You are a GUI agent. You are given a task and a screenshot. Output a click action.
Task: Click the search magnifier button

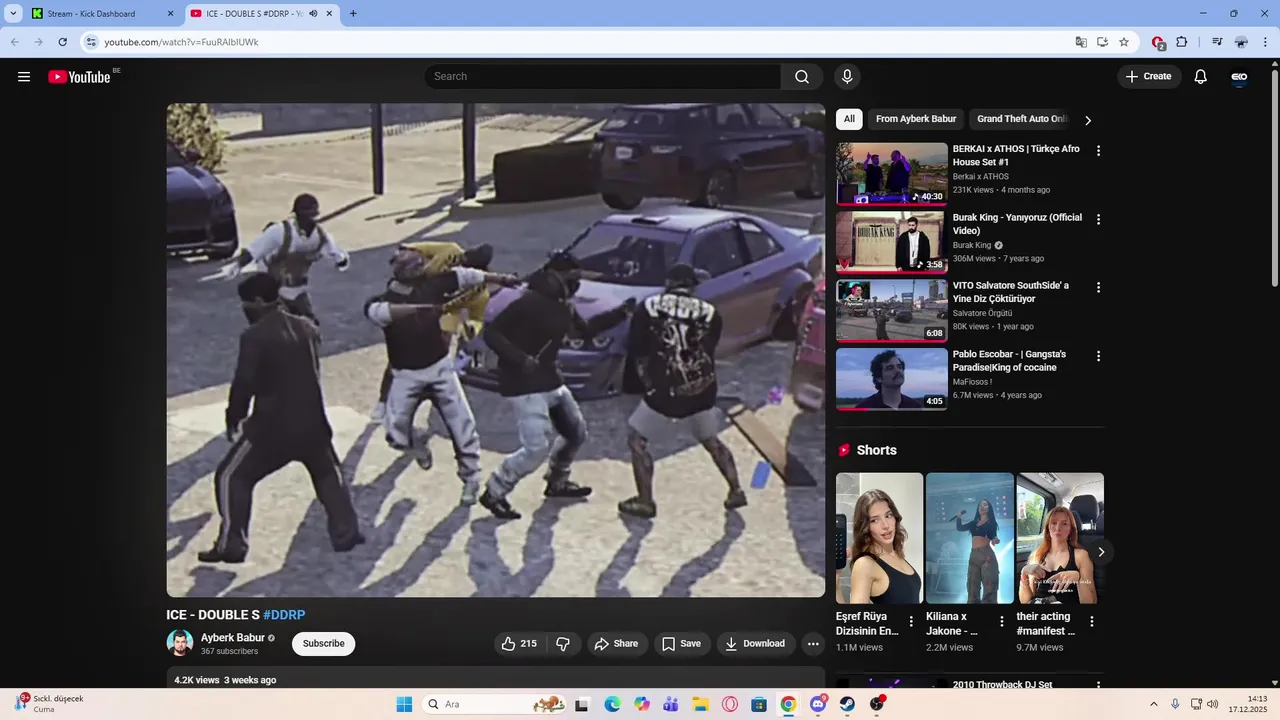802,77
